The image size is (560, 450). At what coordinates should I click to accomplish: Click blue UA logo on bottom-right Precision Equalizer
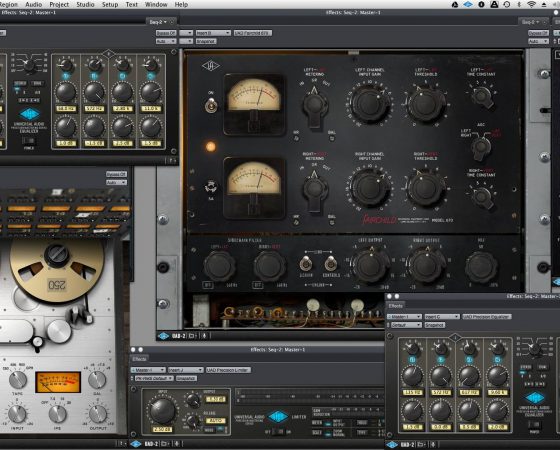tap(535, 398)
